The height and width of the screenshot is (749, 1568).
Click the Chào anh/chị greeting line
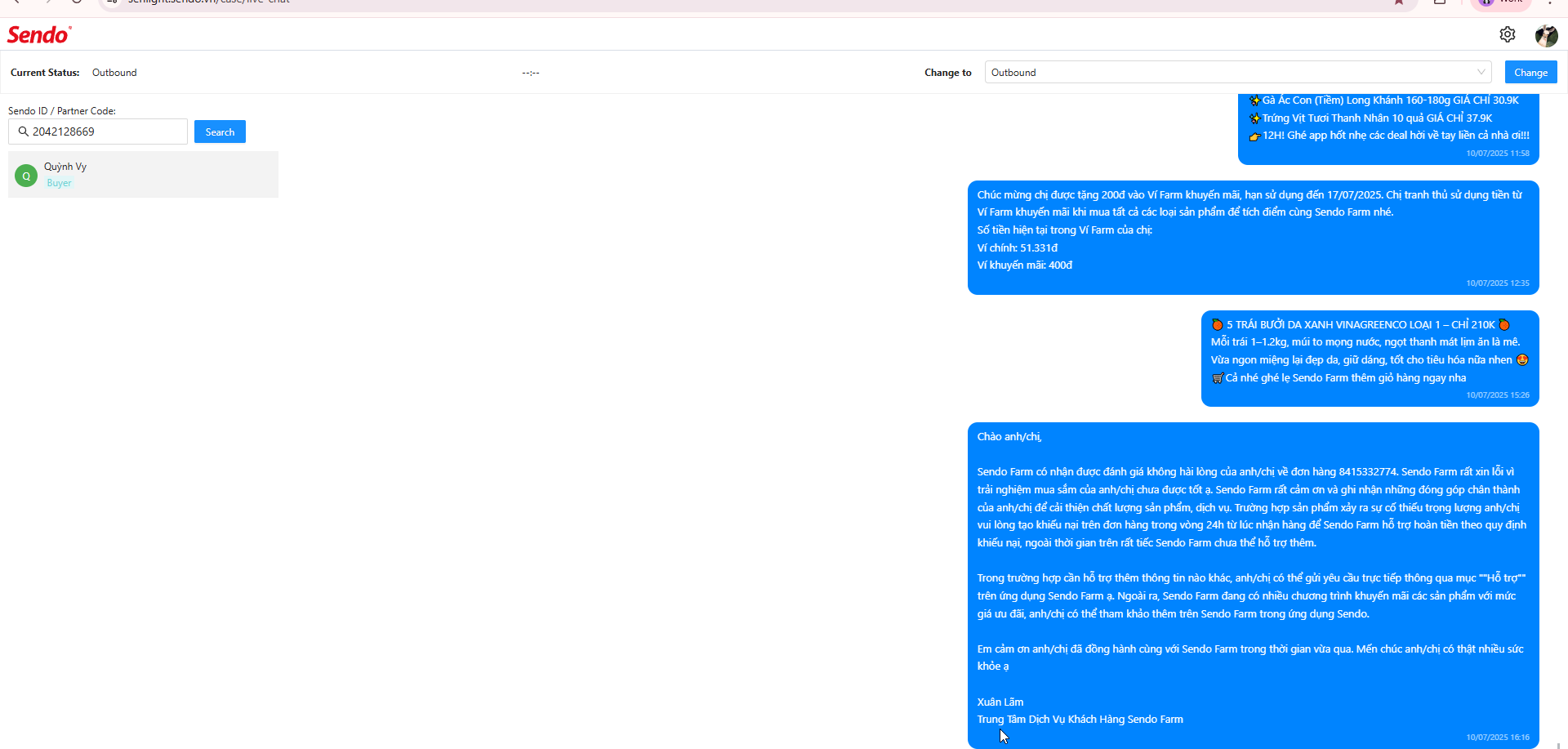[1009, 437]
